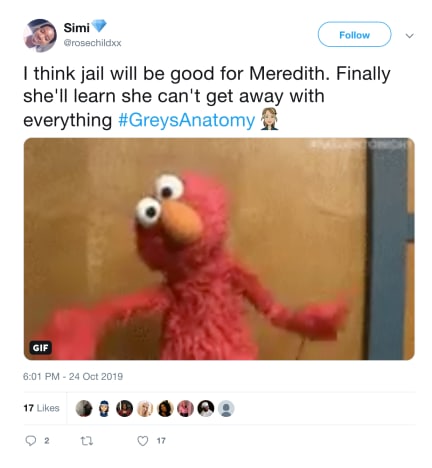Open the tweet options chevron menu
432x468 pixels.
[410, 35]
